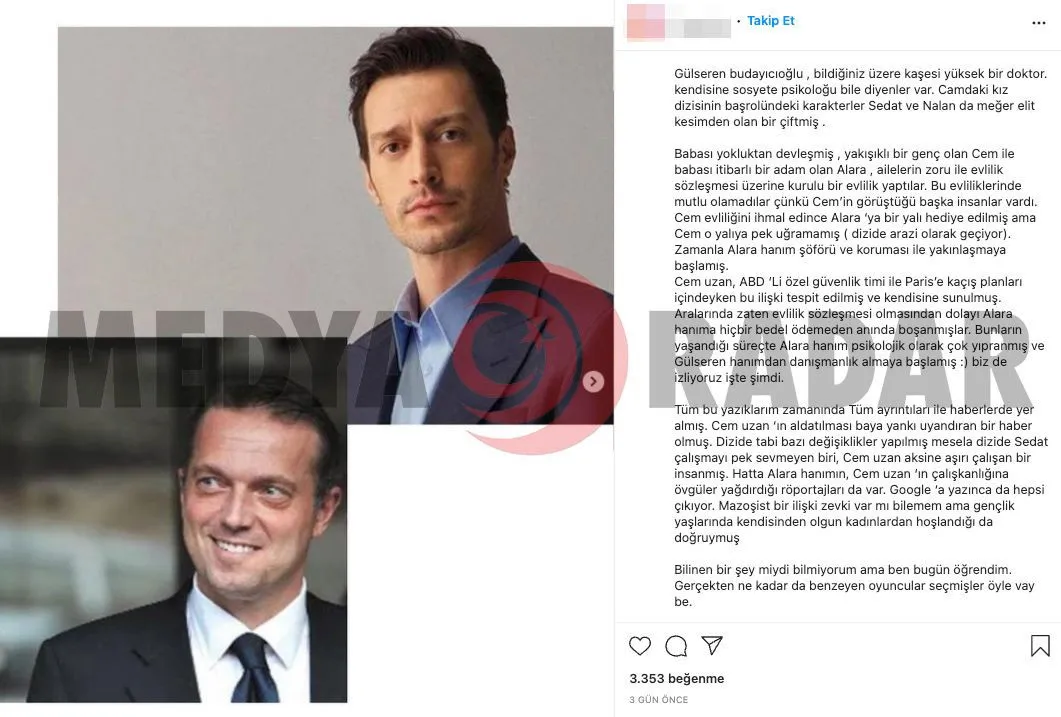Click the paragraph beginning Babası yokluktan devleşmiş
The image size is (1061, 717).
coord(857,210)
